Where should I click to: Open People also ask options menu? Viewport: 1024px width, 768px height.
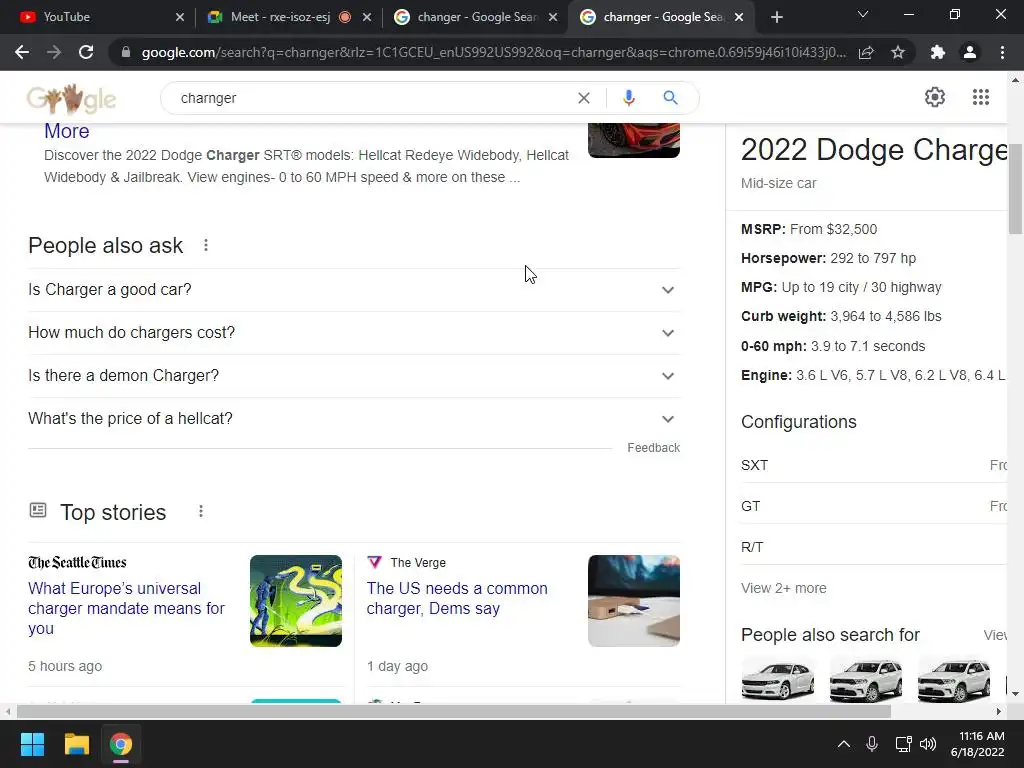(x=206, y=246)
